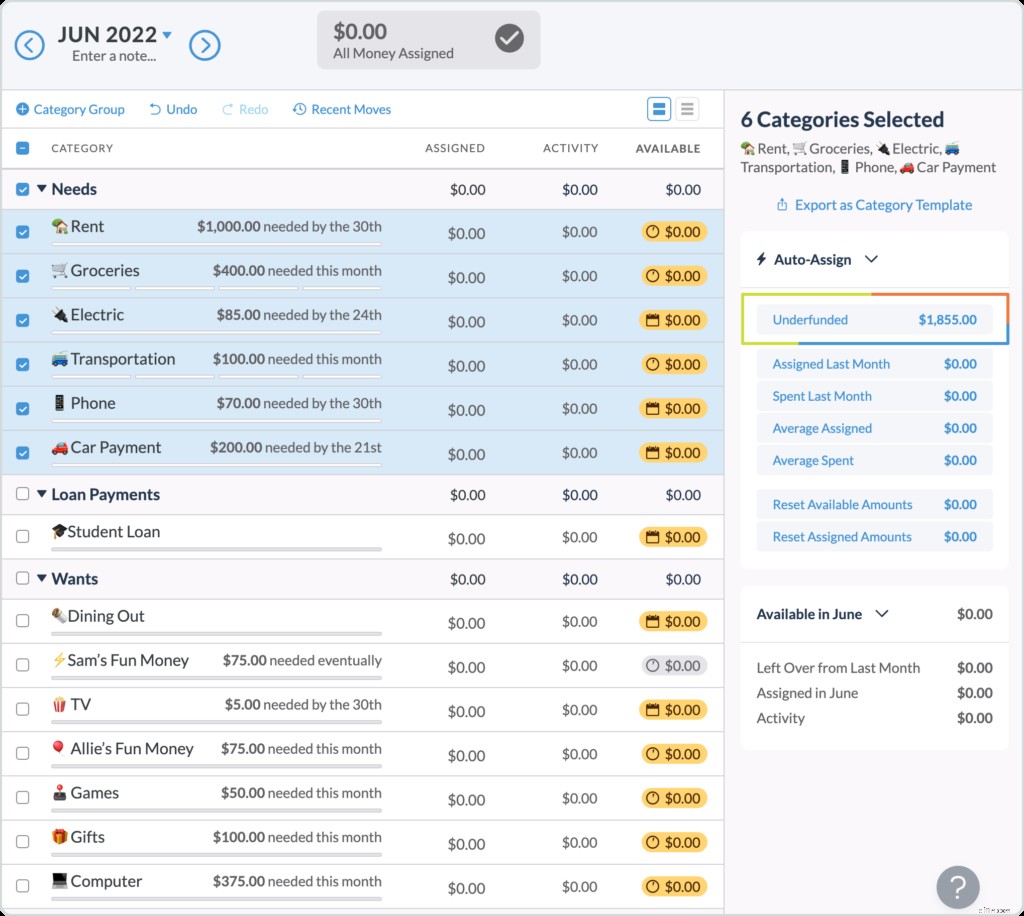1024x916 pixels.
Task: Click the checkmark on All Money Assigned banner
Action: [x=509, y=40]
